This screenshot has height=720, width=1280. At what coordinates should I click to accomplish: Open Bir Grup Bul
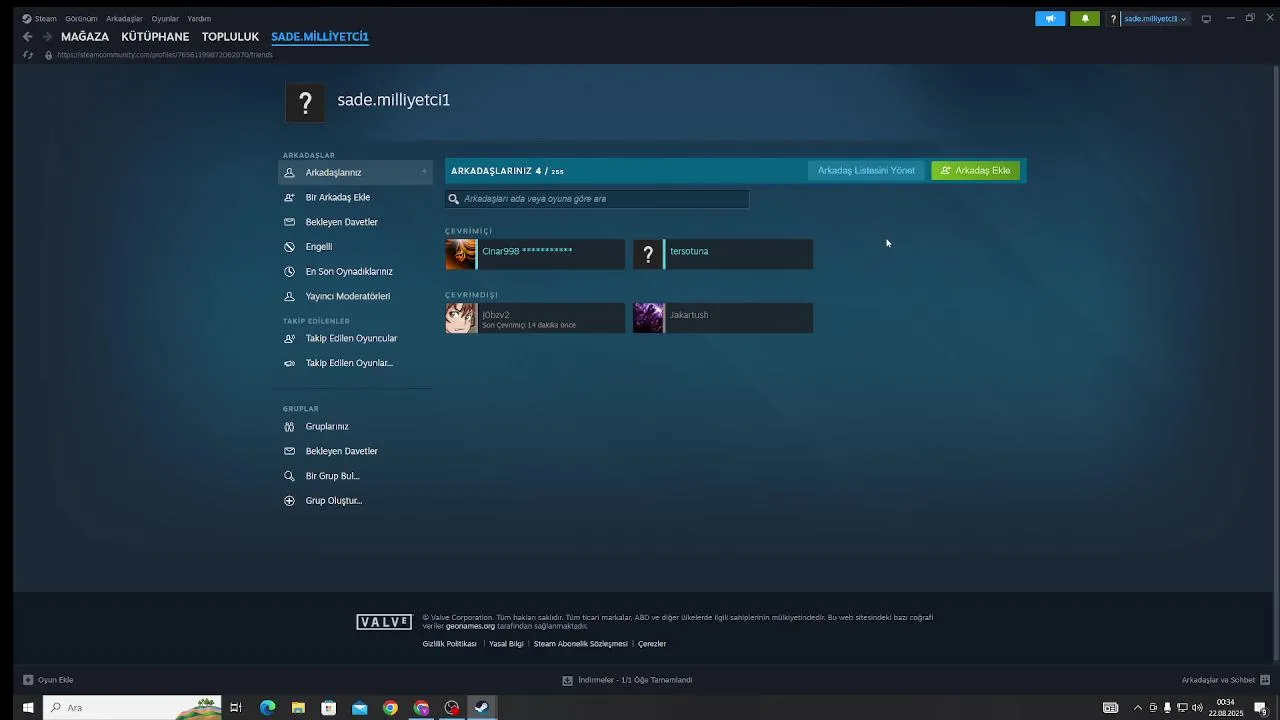tap(355, 476)
